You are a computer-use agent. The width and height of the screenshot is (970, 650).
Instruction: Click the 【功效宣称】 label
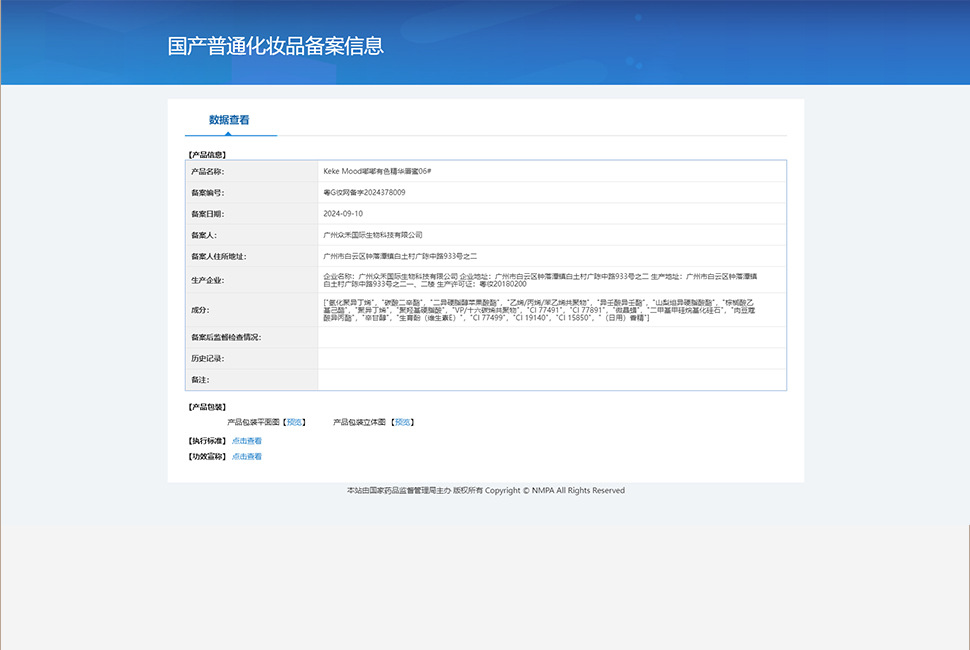[207, 456]
